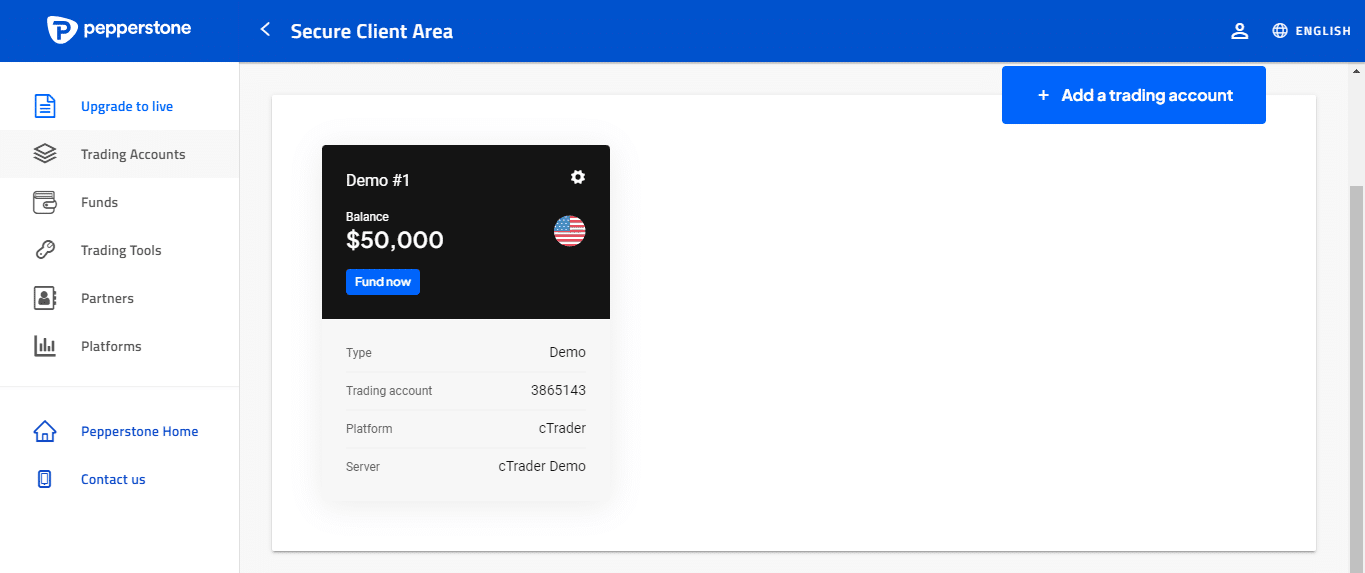Viewport: 1365px width, 573px height.
Task: Click the Platforms bar chart icon
Action: (x=45, y=346)
